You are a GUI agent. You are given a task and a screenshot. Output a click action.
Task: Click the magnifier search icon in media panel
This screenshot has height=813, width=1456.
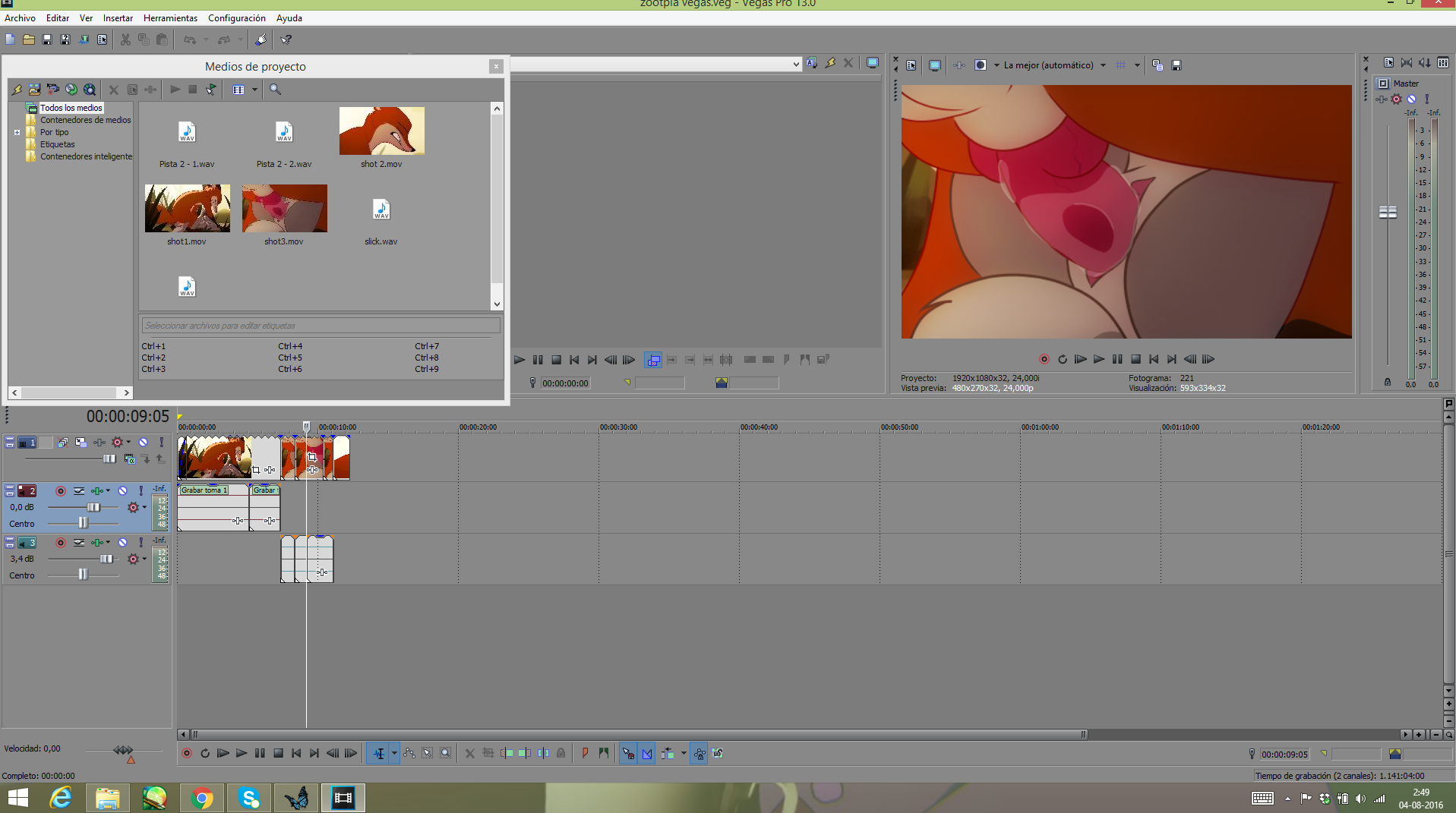pos(275,90)
